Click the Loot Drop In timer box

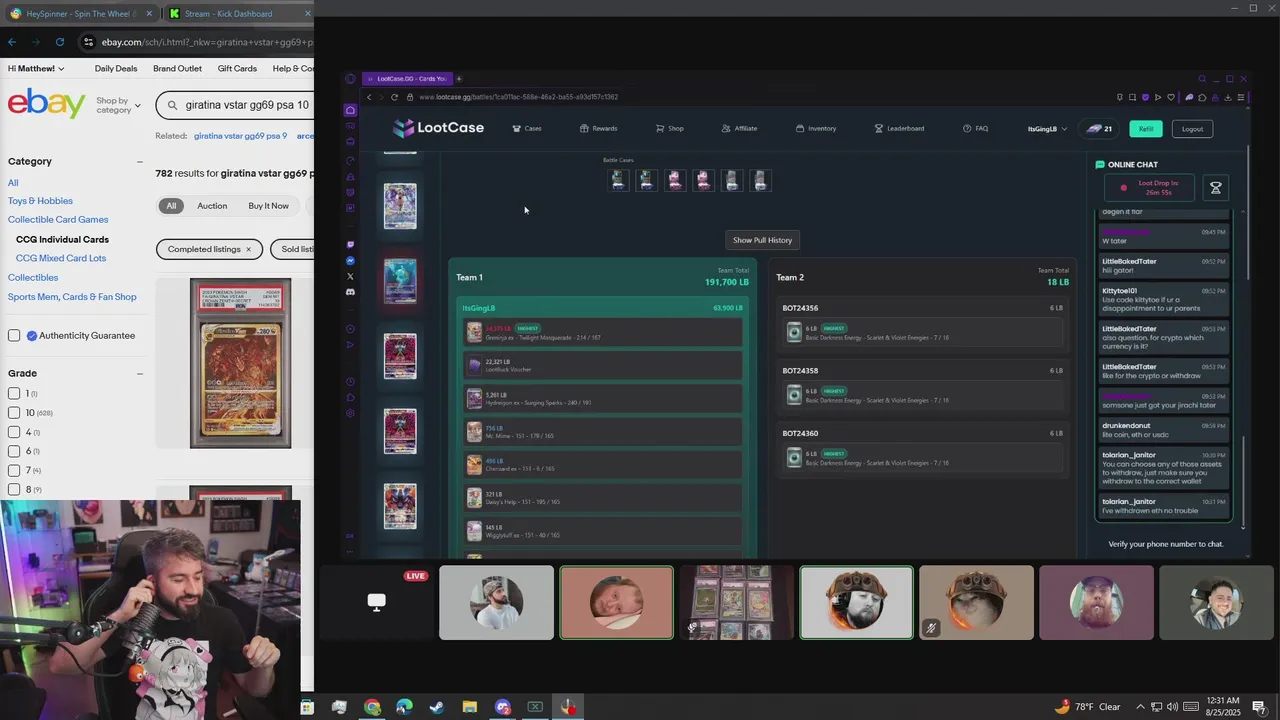click(1151, 187)
